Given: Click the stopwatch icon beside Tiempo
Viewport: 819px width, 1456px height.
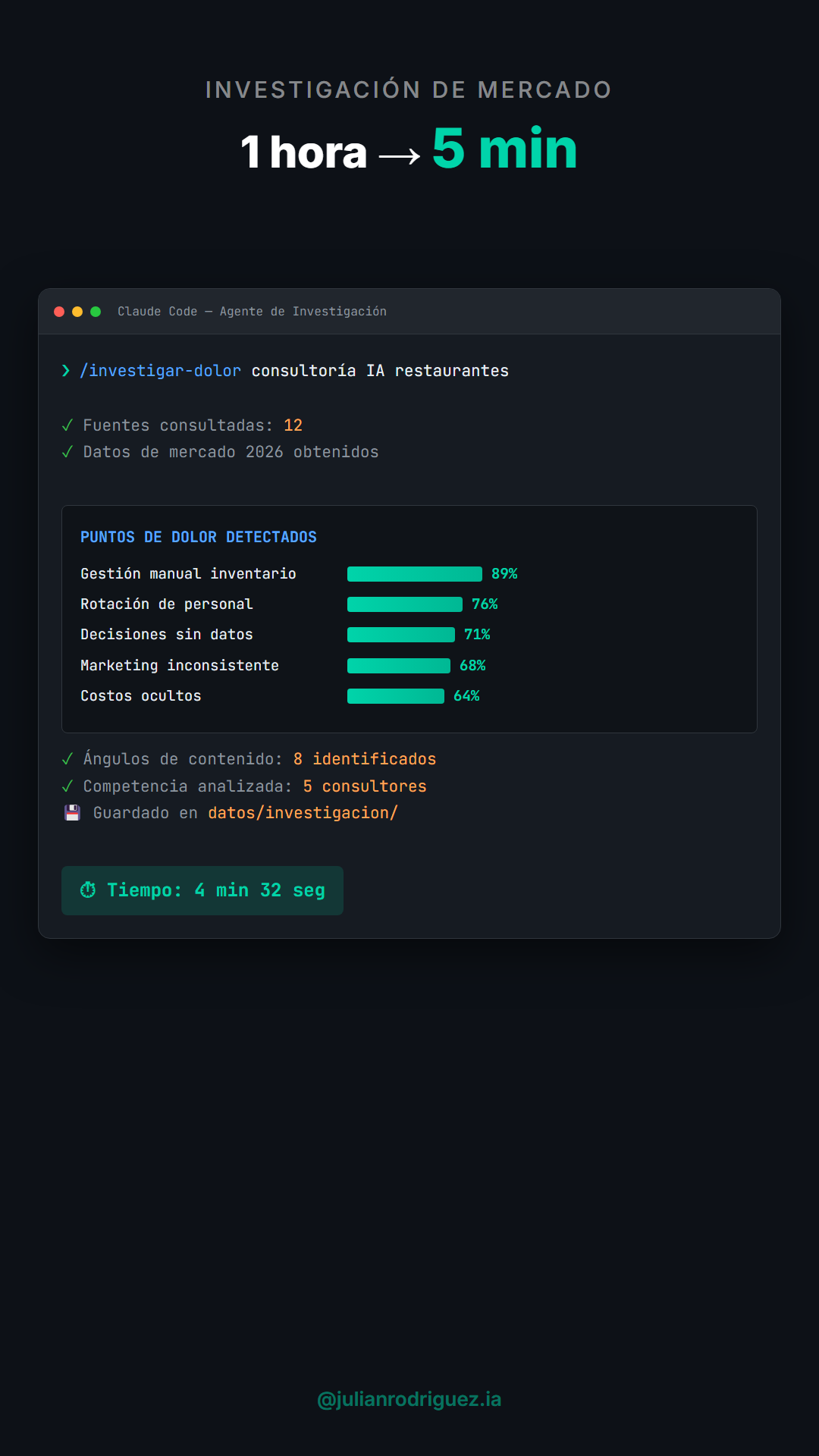Looking at the screenshot, I should (x=88, y=890).
